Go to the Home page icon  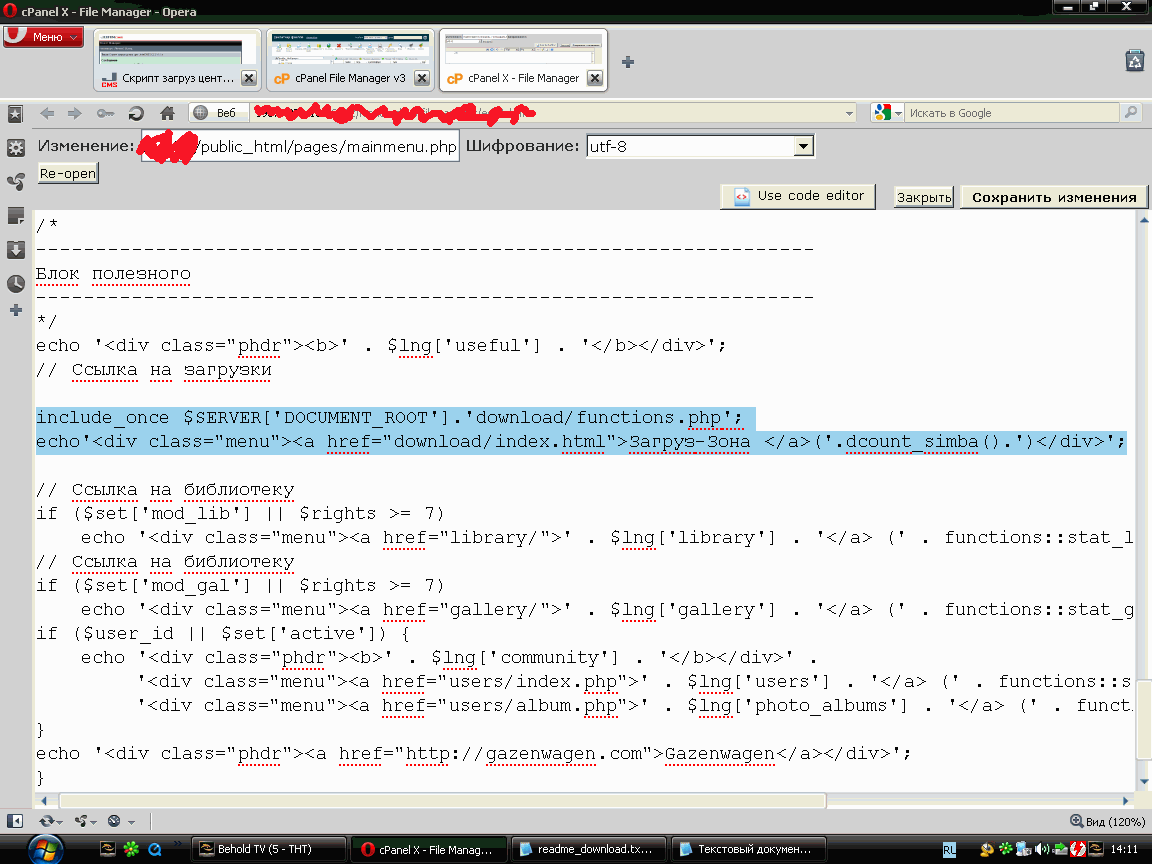[x=167, y=113]
